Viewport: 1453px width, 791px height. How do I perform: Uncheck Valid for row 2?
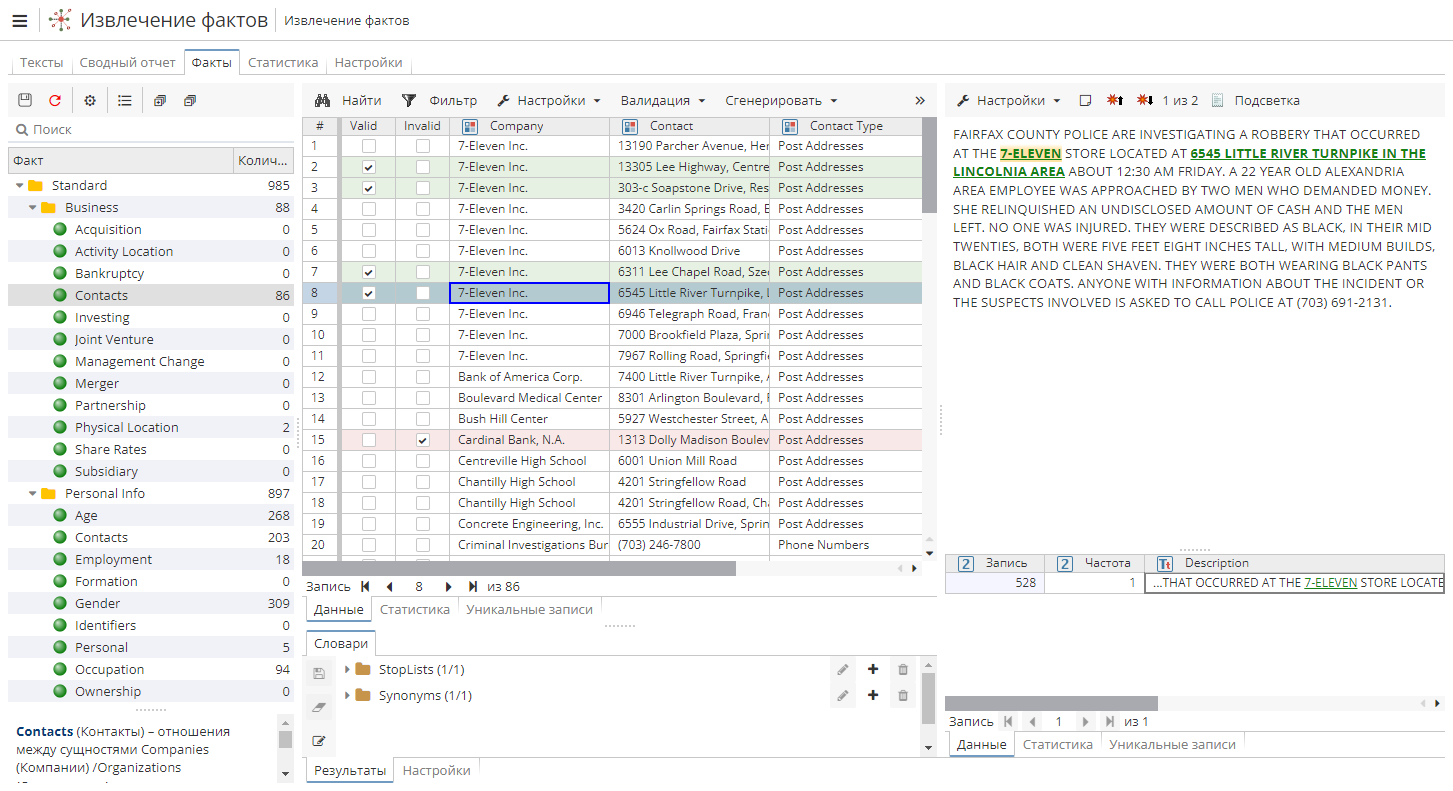tap(369, 167)
